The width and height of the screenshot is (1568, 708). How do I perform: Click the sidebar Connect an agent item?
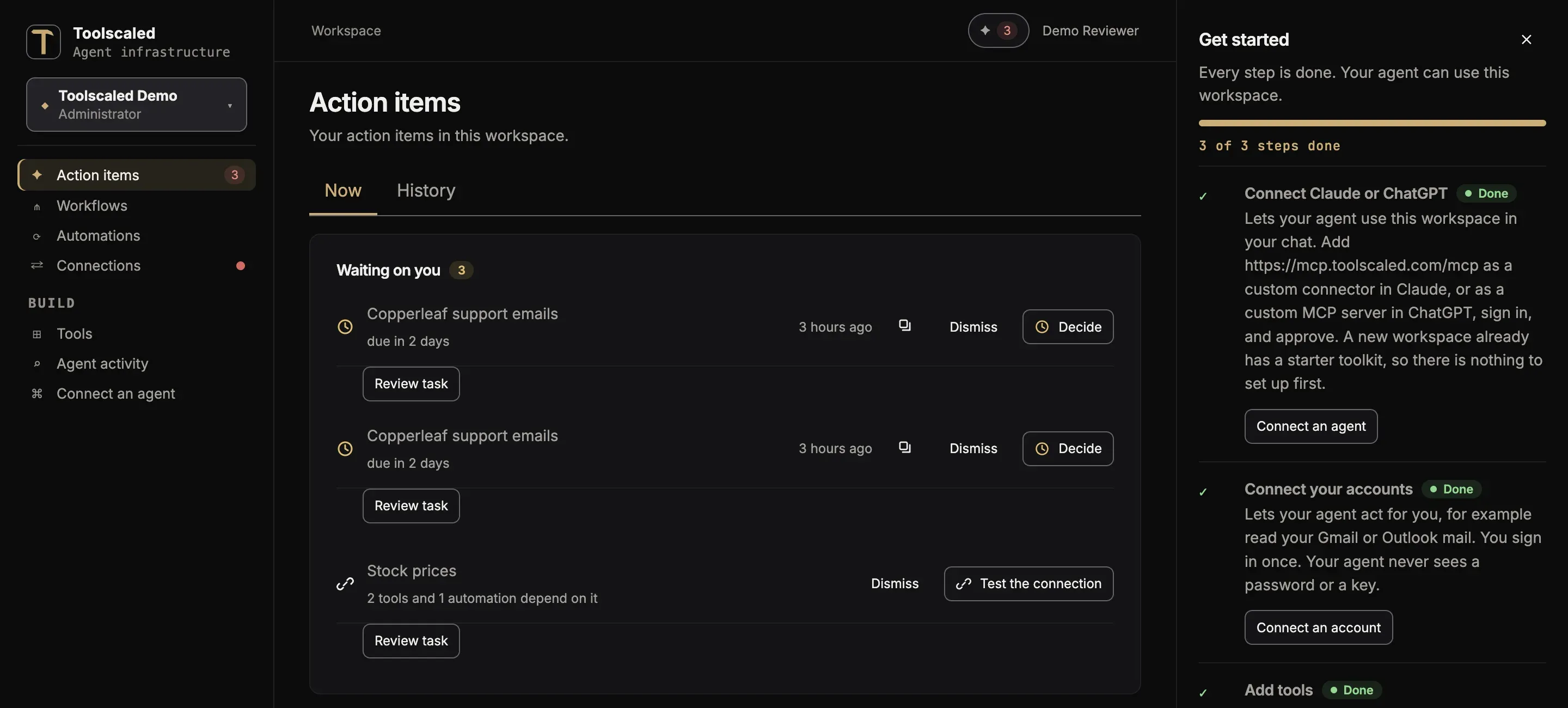136,393
